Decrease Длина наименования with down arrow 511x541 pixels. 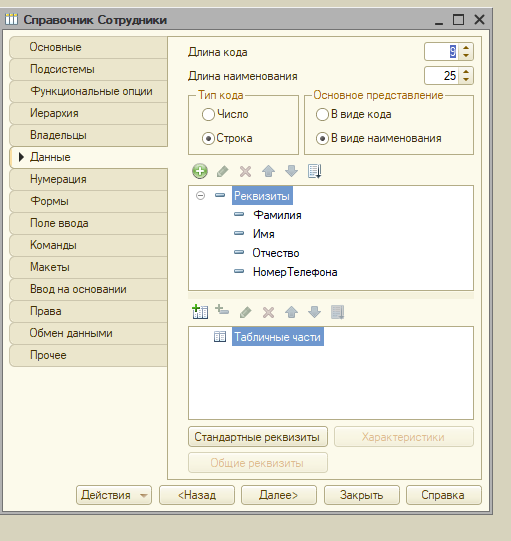[466, 80]
